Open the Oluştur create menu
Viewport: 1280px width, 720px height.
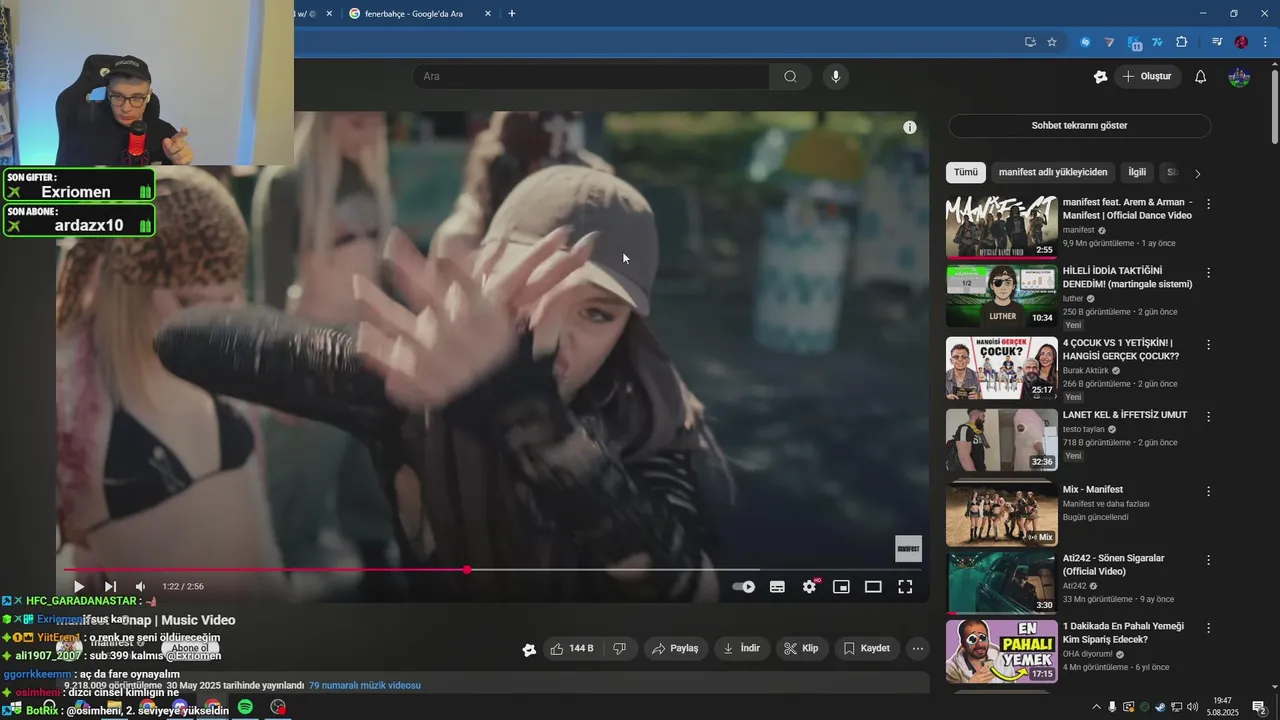coord(1147,76)
